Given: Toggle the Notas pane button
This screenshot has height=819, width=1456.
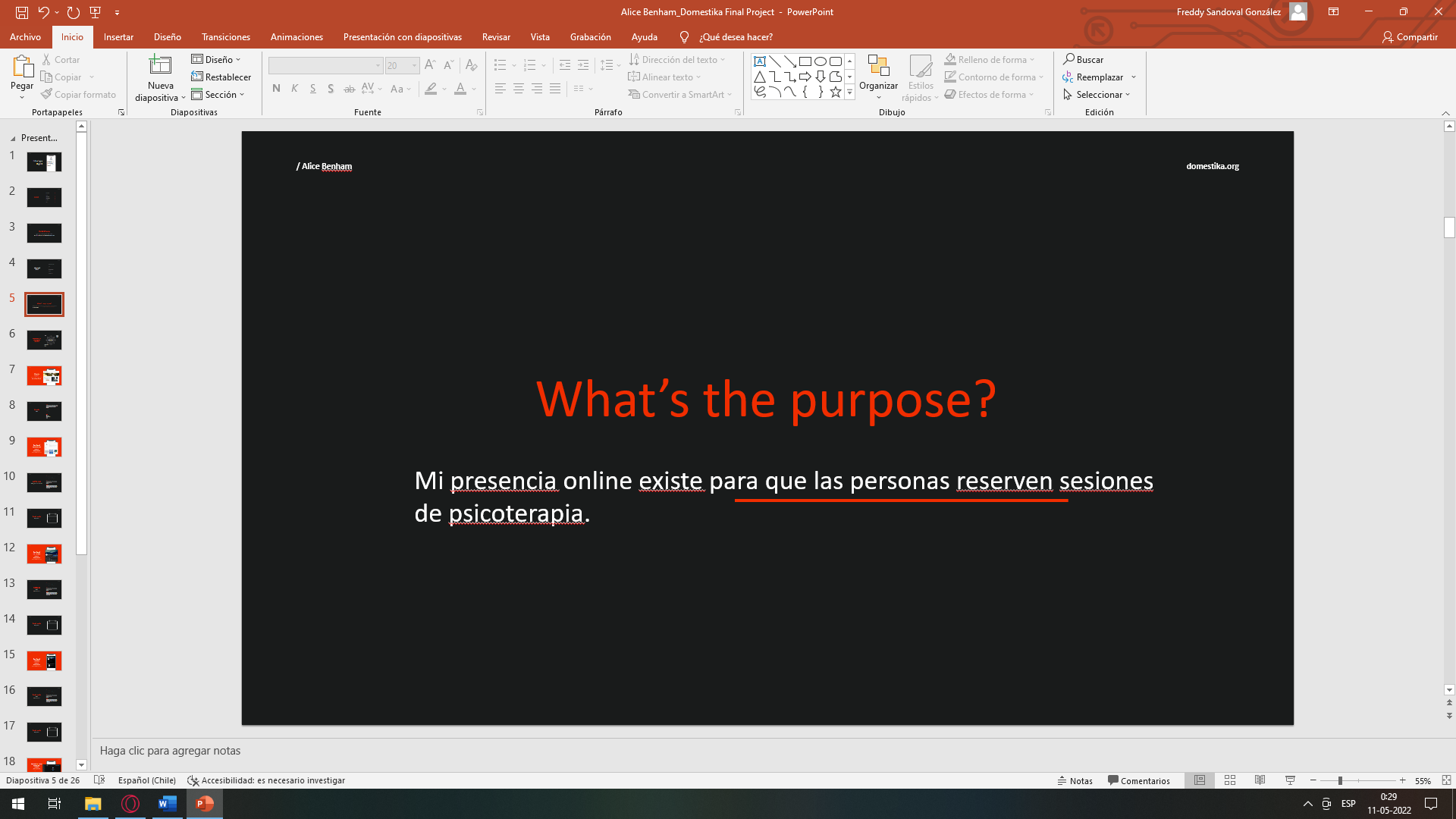Looking at the screenshot, I should 1075,780.
